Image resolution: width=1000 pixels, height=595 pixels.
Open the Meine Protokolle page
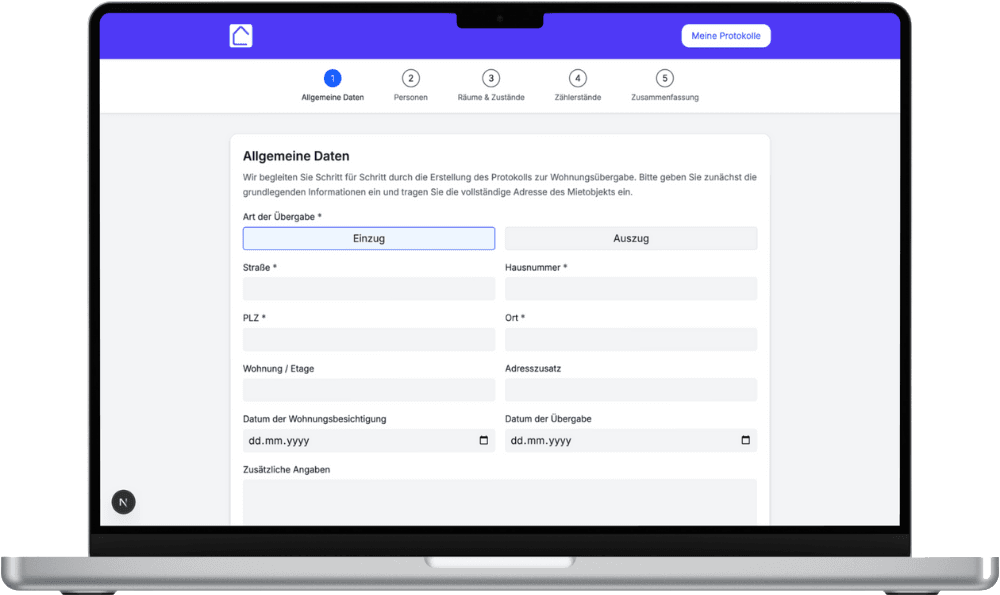(726, 36)
